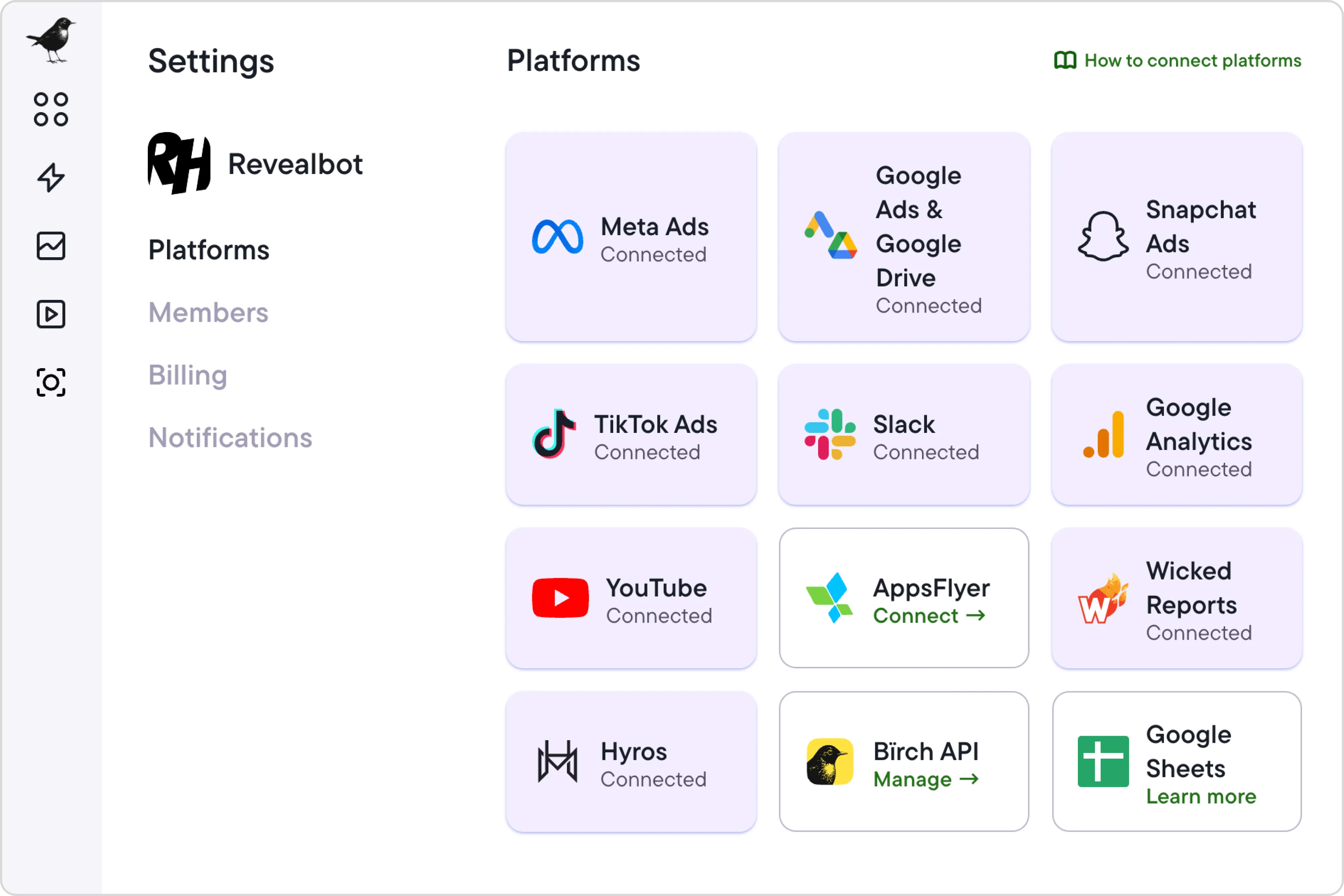Go to Members settings section
Viewport: 1344px width, 896px height.
pos(208,313)
